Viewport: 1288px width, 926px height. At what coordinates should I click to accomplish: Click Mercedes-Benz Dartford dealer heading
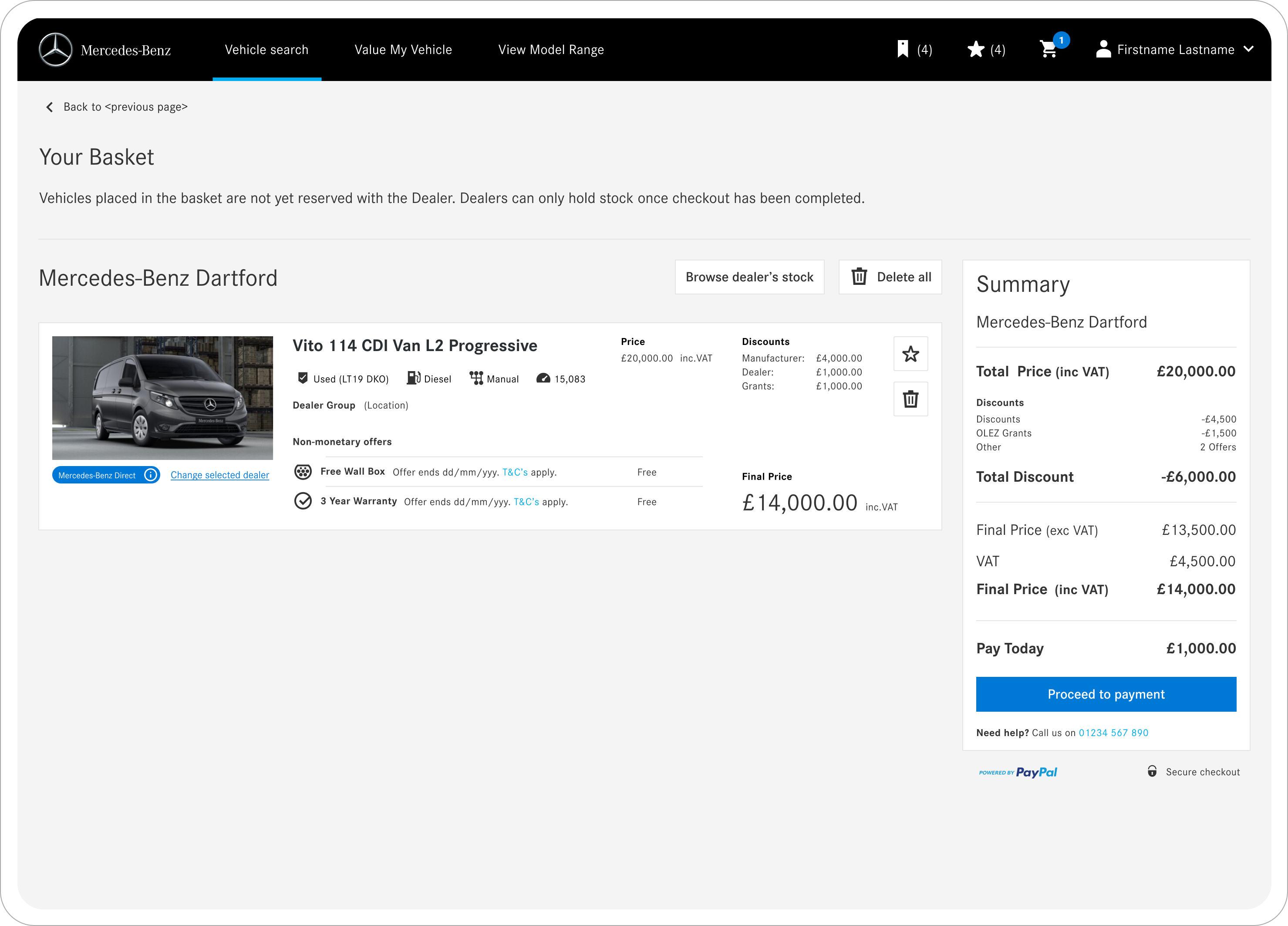158,278
